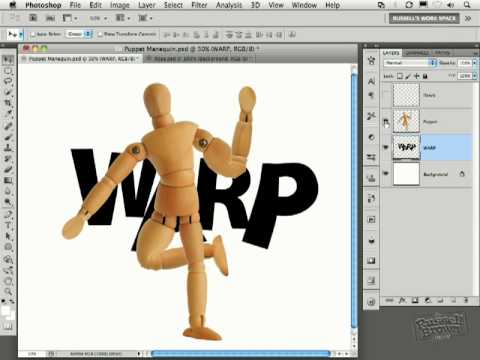This screenshot has height=360, width=480.
Task: Click the New adjustment layer icon
Action: (x=428, y=300)
